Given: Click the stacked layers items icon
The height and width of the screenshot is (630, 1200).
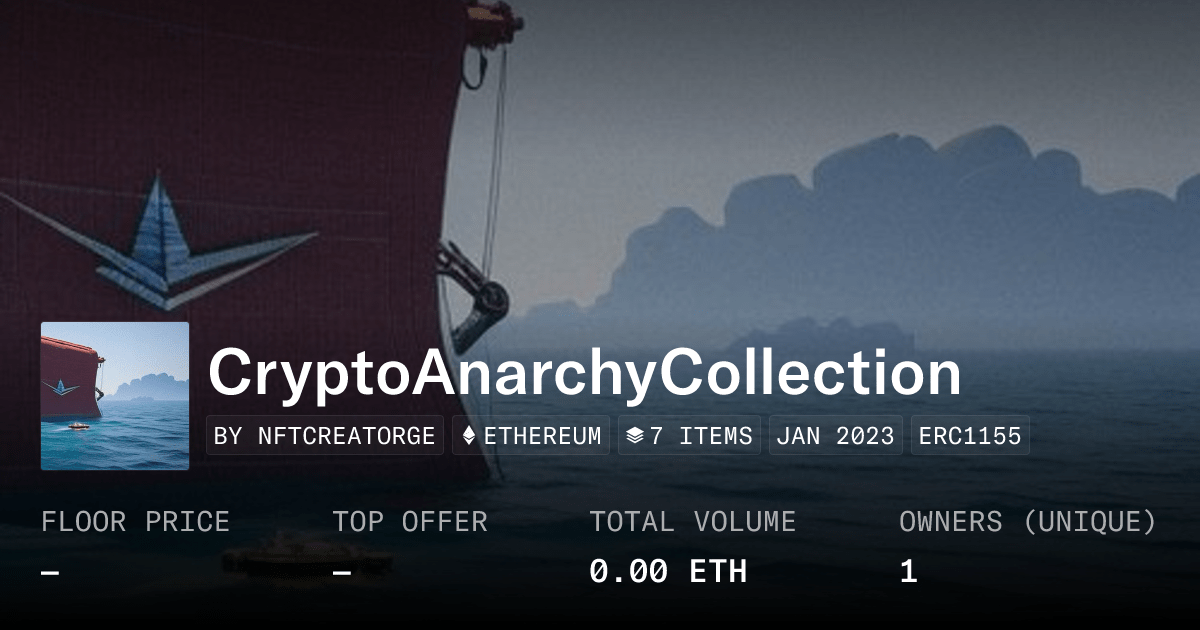Looking at the screenshot, I should point(634,436).
